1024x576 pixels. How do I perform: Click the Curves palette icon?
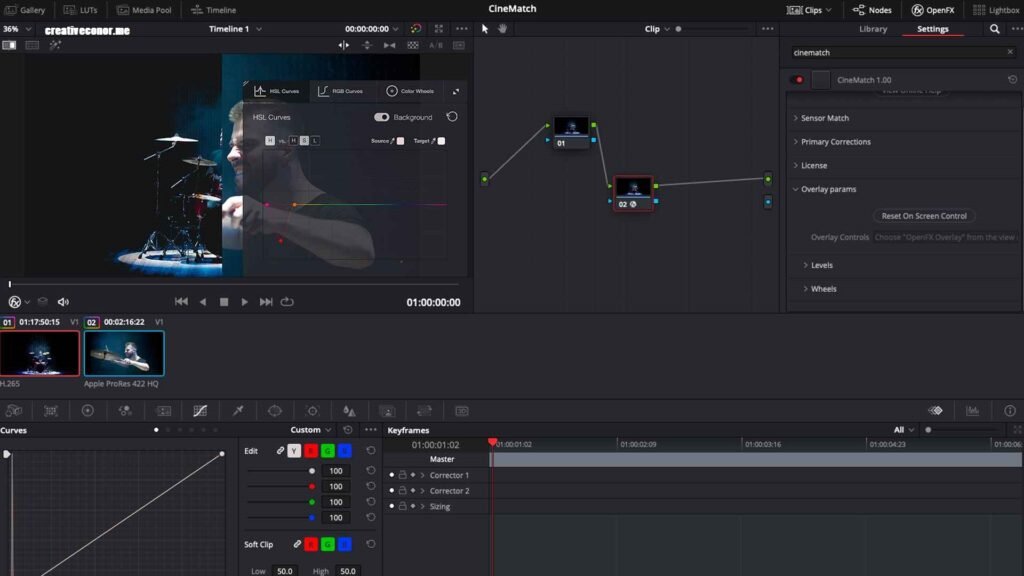pos(200,411)
